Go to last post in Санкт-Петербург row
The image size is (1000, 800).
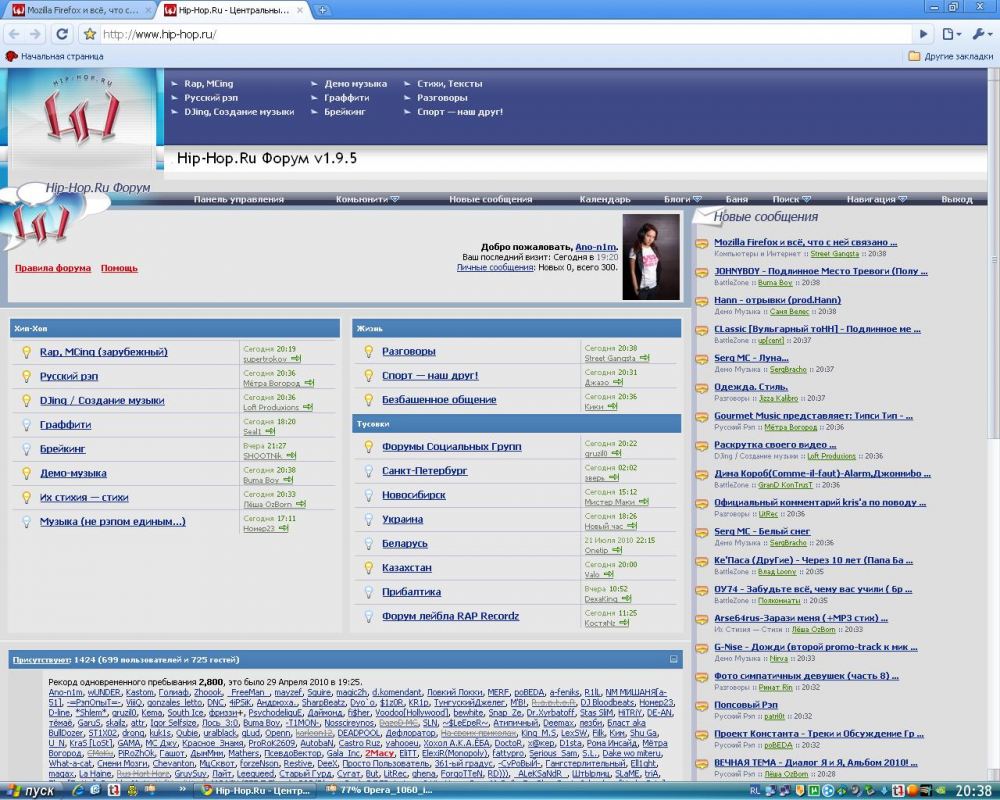614,477
